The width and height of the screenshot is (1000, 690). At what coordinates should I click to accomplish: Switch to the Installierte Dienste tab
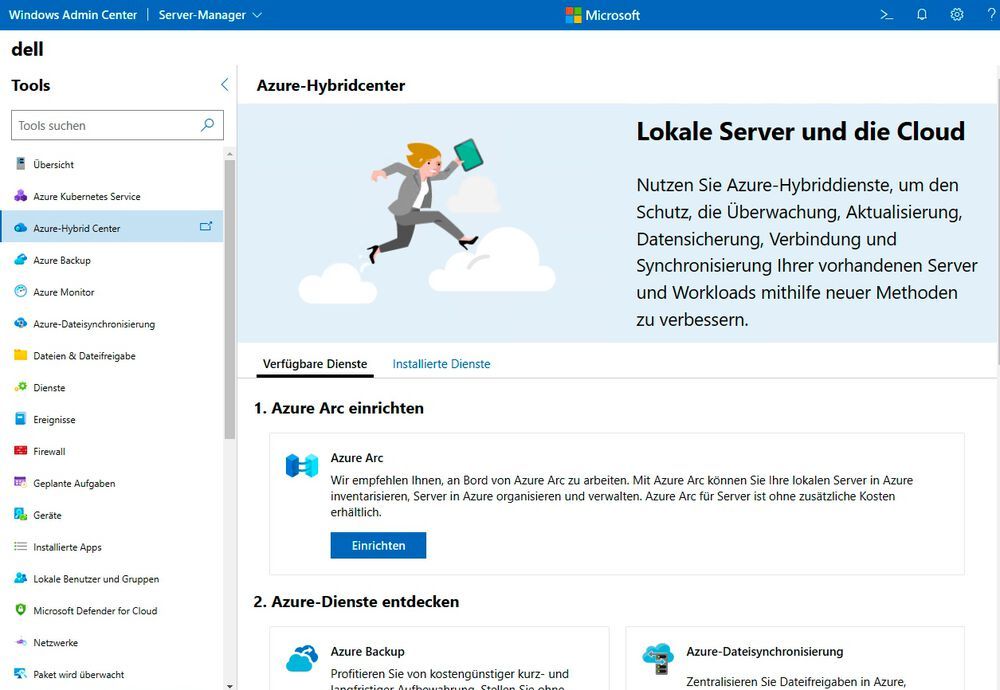441,364
